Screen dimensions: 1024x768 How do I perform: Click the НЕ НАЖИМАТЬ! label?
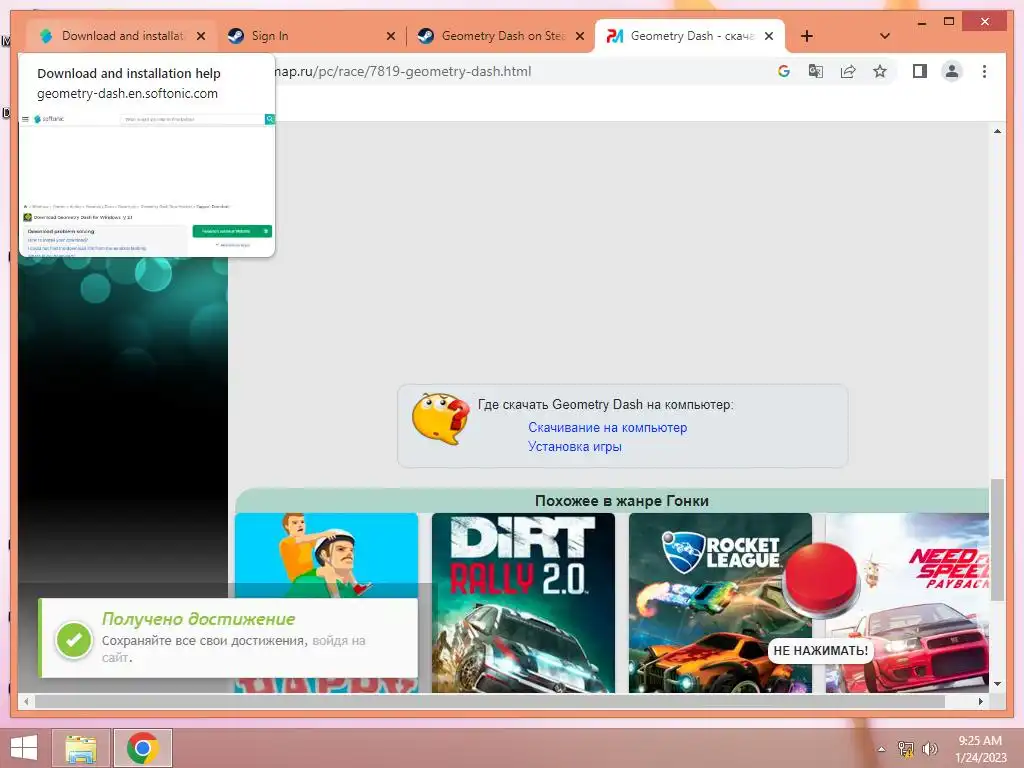coord(820,650)
